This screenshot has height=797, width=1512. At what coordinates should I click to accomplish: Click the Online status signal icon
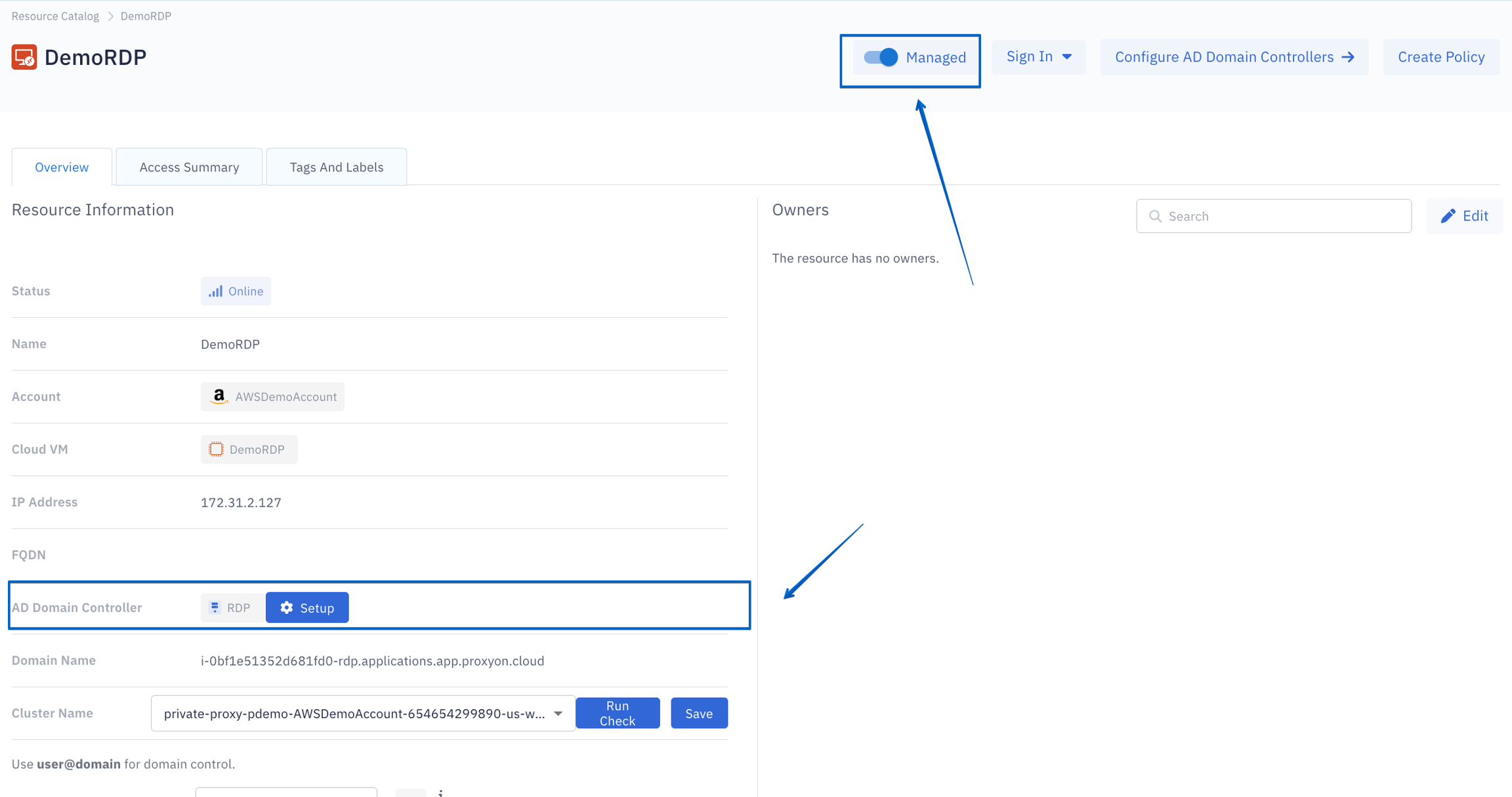[x=215, y=291]
